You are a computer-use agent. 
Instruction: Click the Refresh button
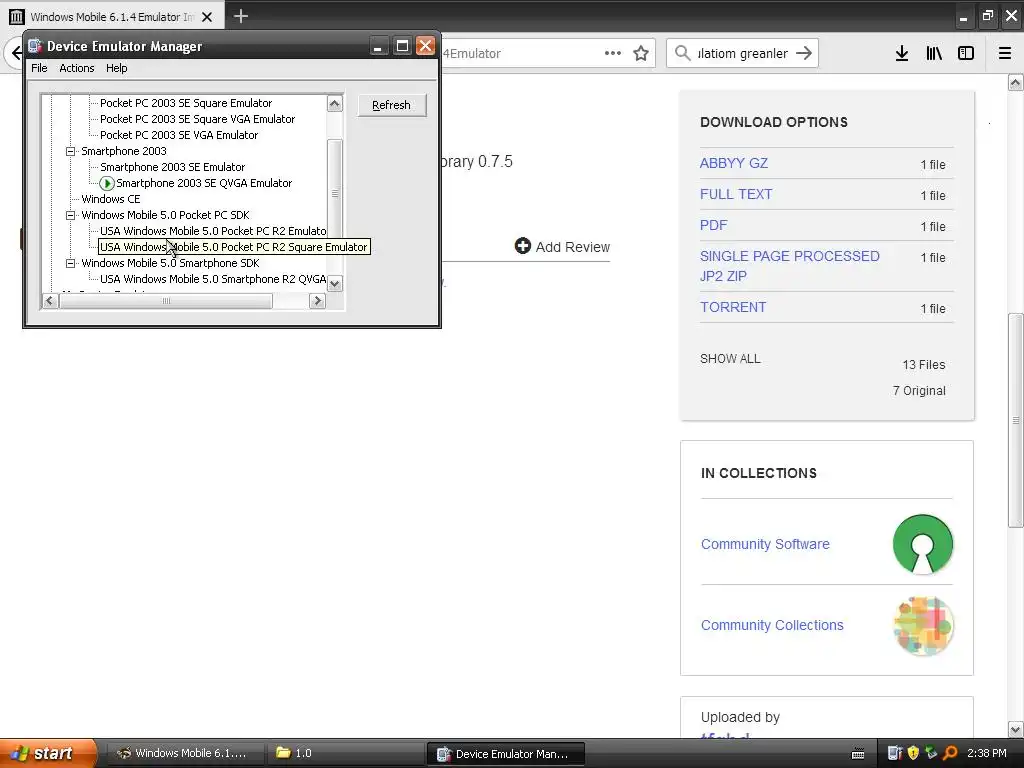point(392,105)
